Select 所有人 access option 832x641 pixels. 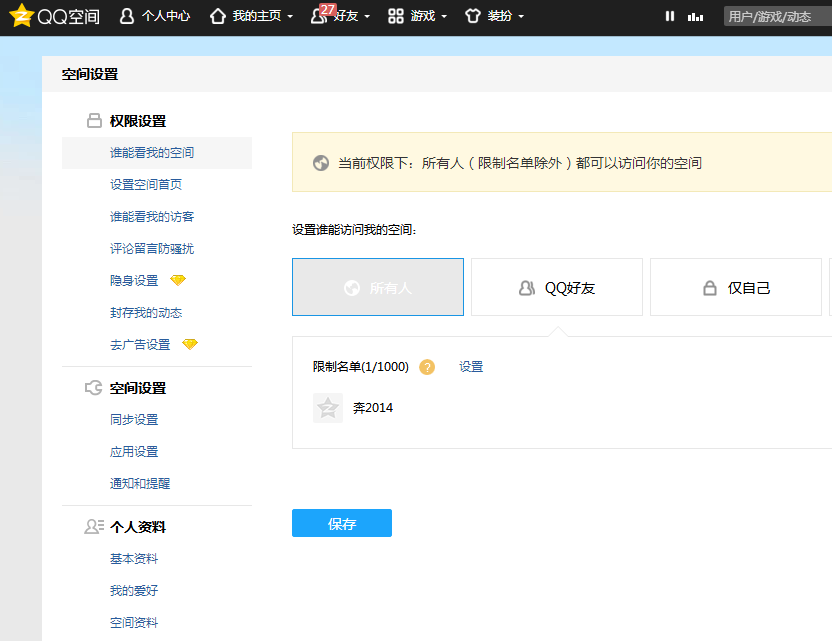tap(378, 288)
